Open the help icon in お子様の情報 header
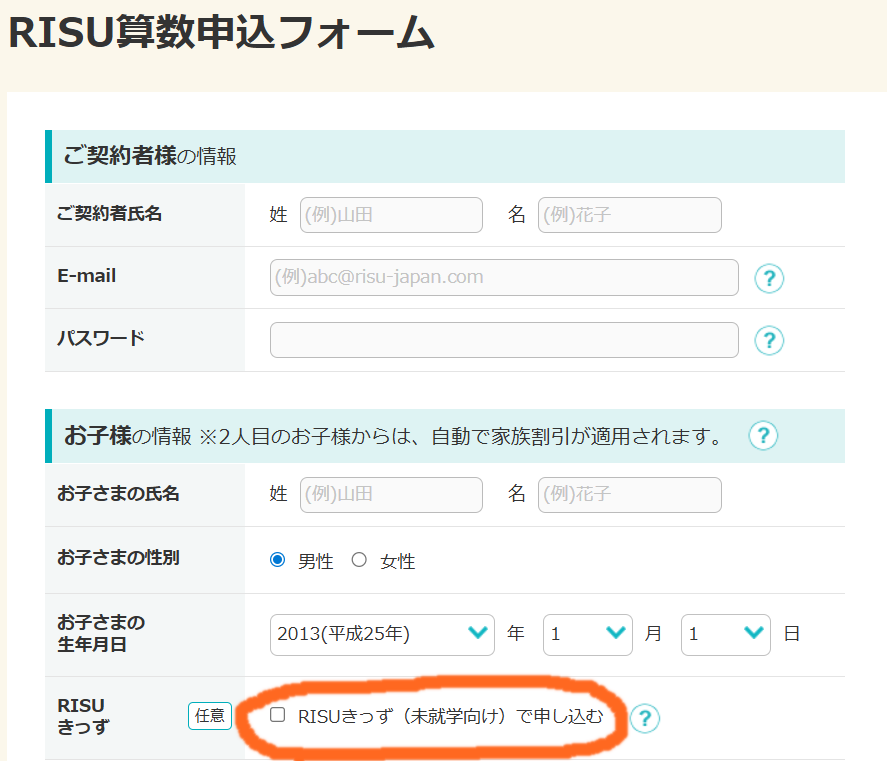This screenshot has height=761, width=887. tap(763, 436)
